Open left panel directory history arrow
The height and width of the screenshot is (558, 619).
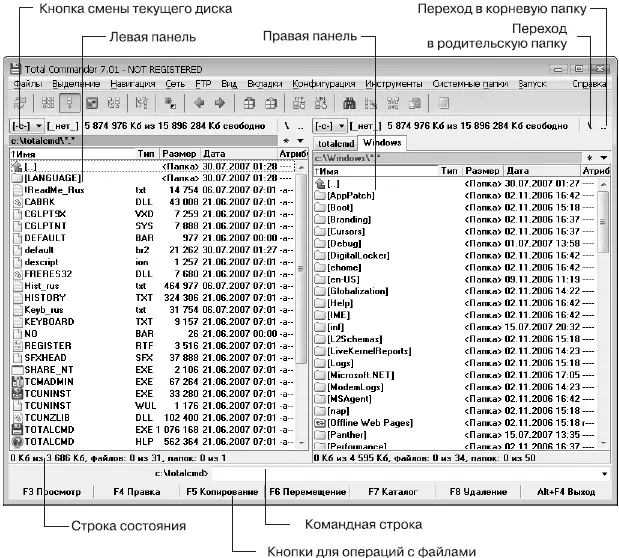point(300,141)
